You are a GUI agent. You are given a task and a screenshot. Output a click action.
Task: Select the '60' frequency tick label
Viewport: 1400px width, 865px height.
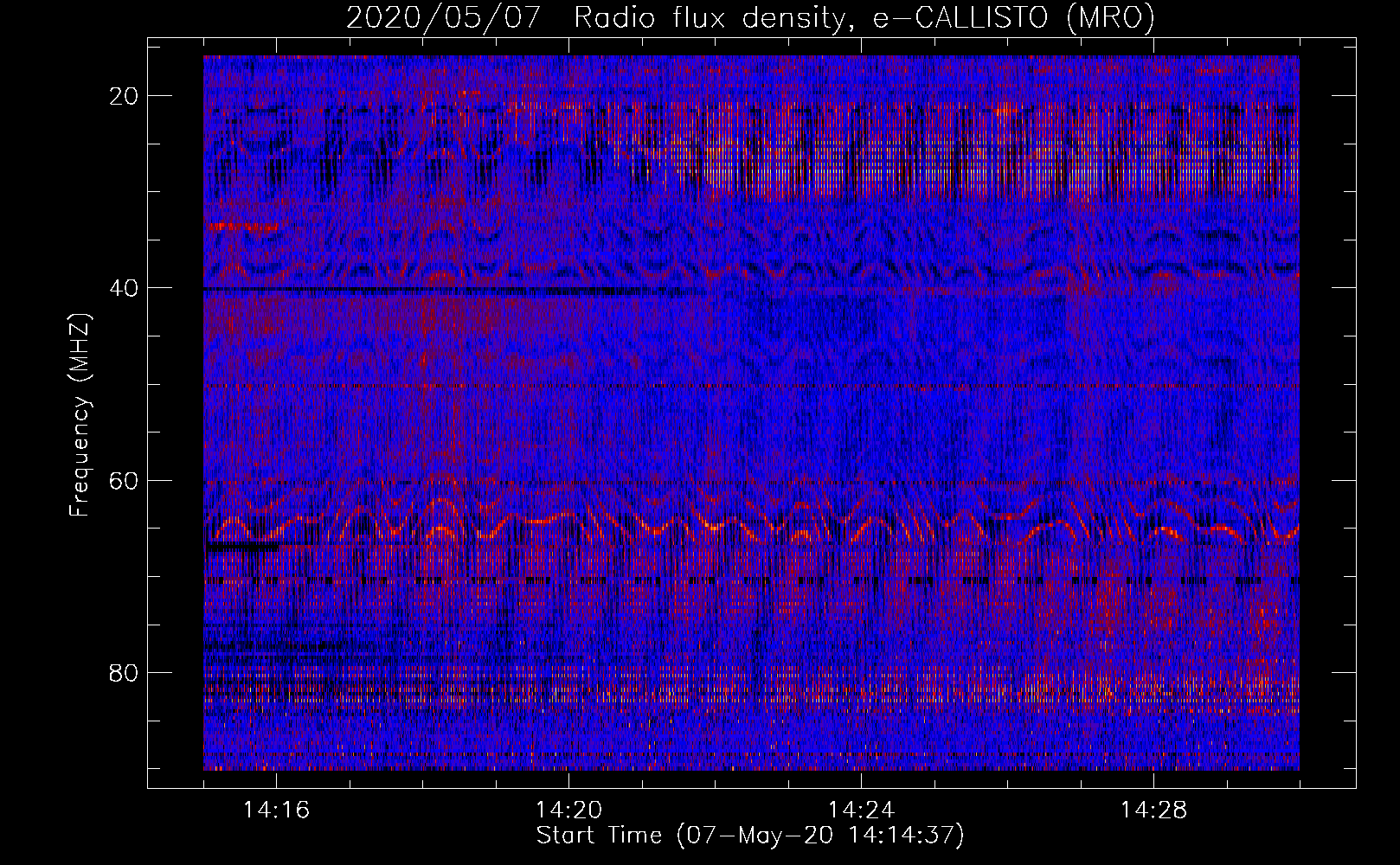pos(125,480)
